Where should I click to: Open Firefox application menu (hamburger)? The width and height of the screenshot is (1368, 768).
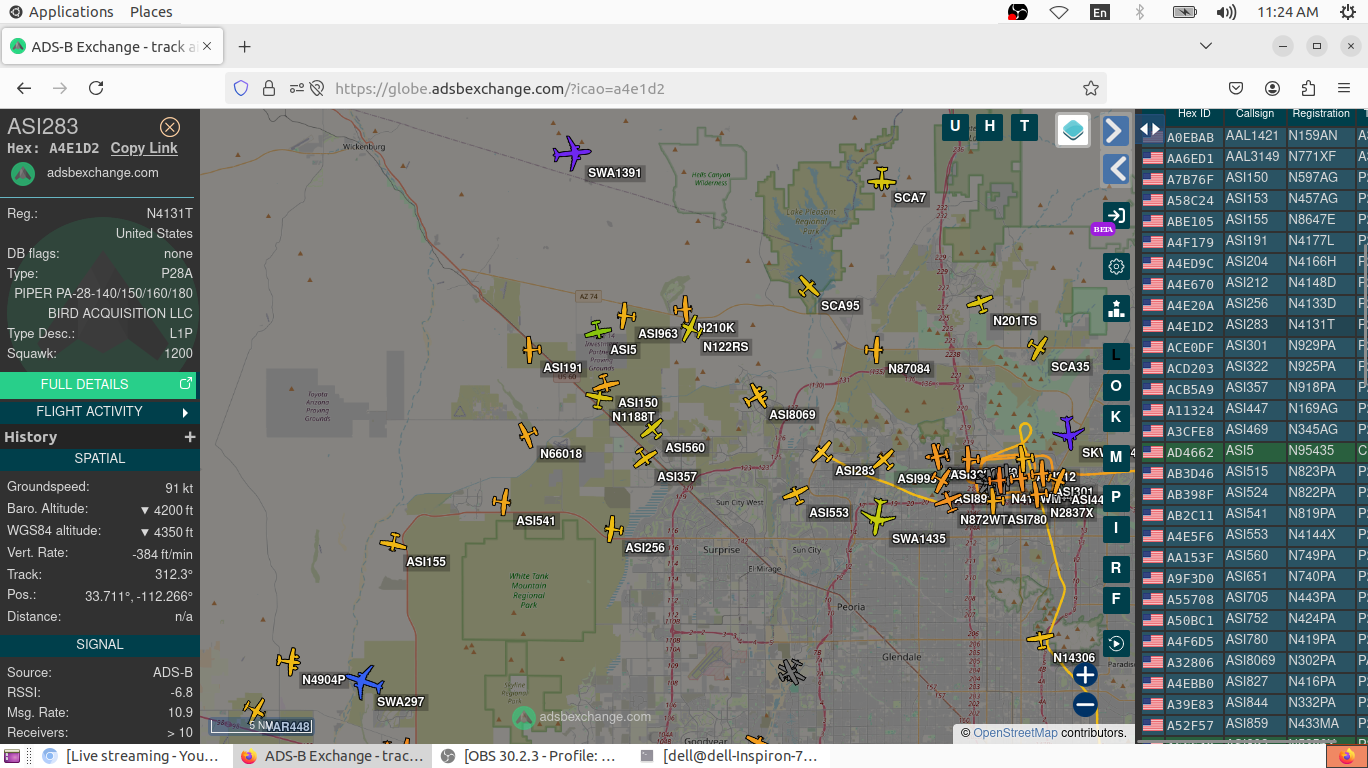[1344, 88]
